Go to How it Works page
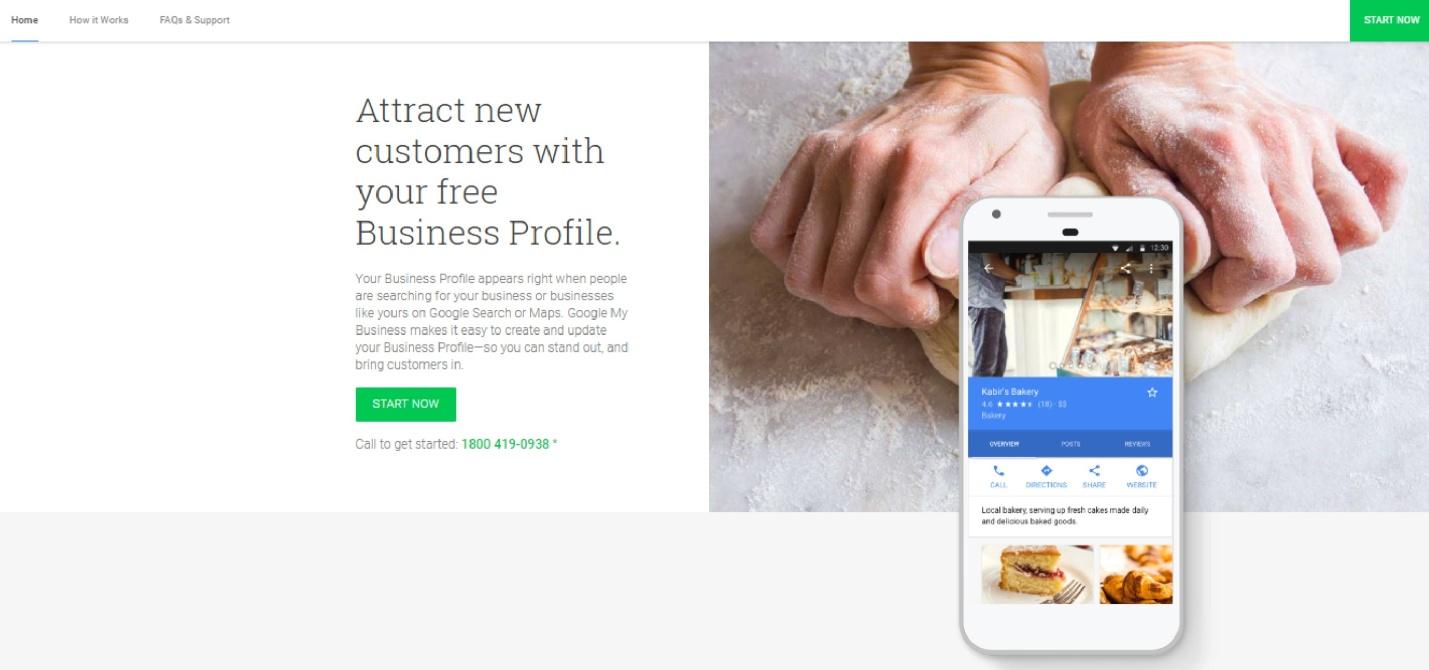The image size is (1429, 670). coord(99,20)
